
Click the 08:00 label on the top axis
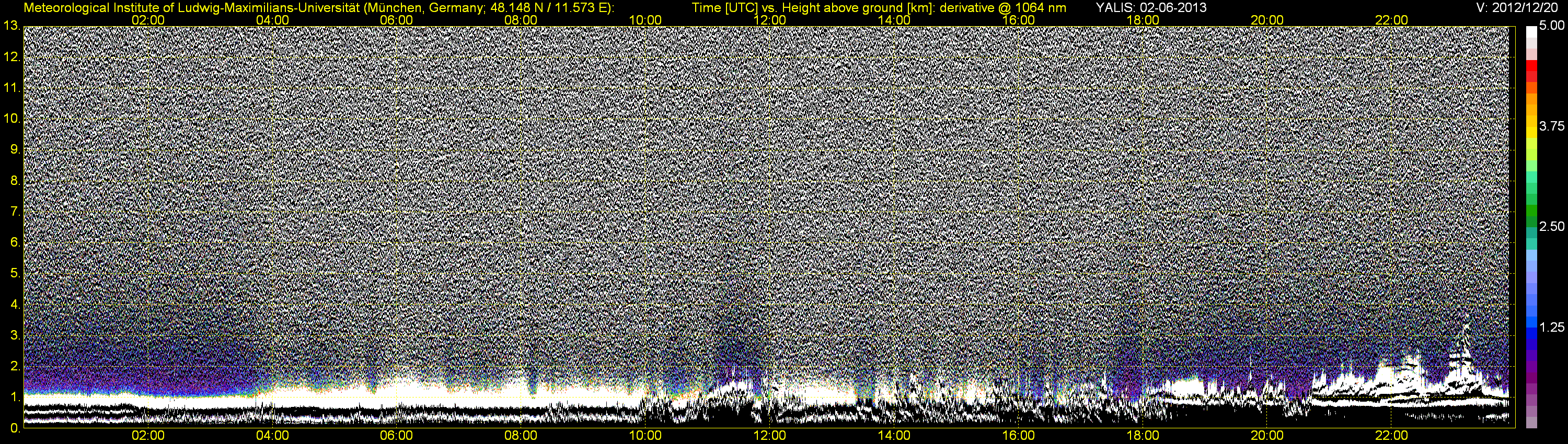click(x=522, y=20)
